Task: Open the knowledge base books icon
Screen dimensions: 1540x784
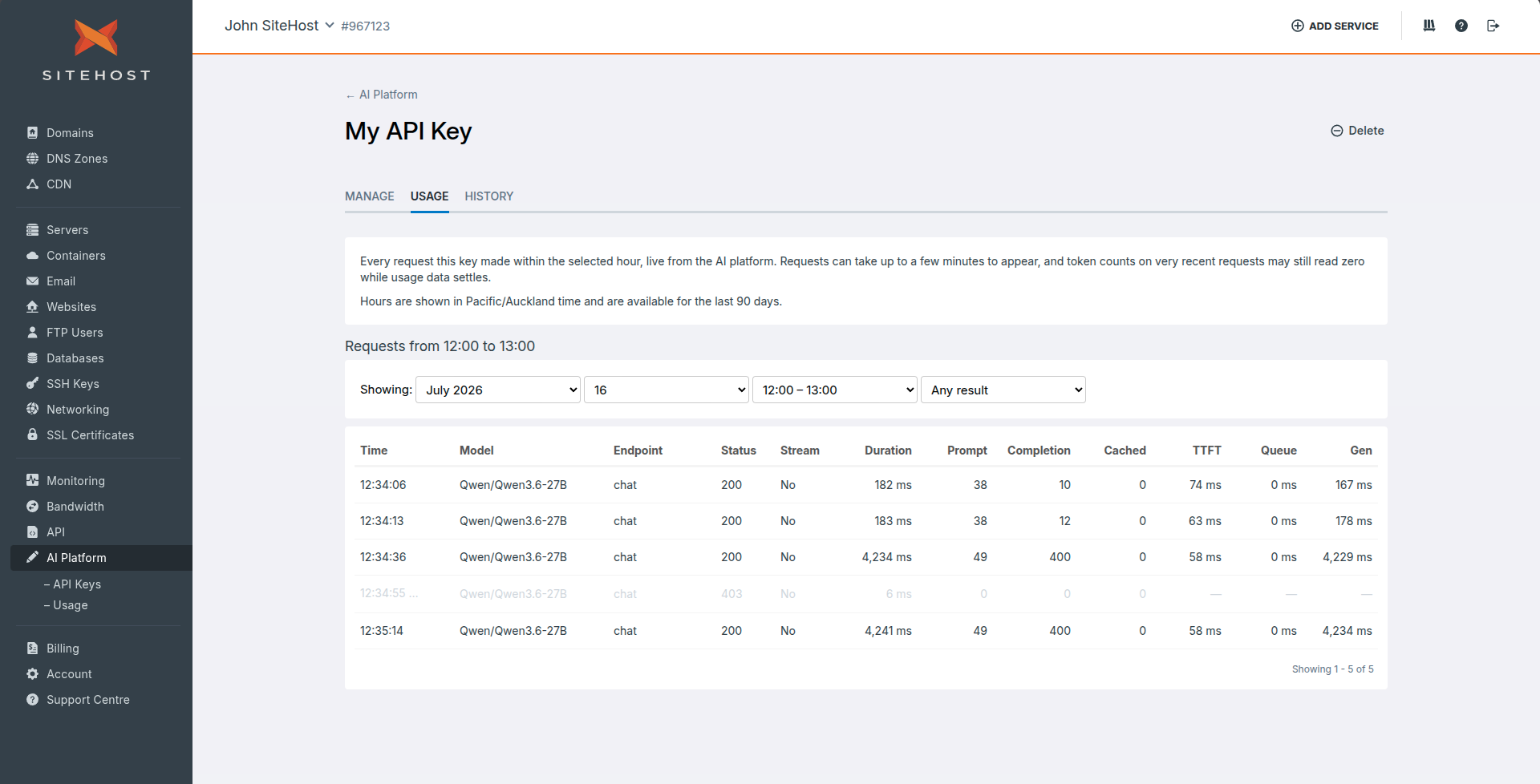Action: [x=1429, y=26]
